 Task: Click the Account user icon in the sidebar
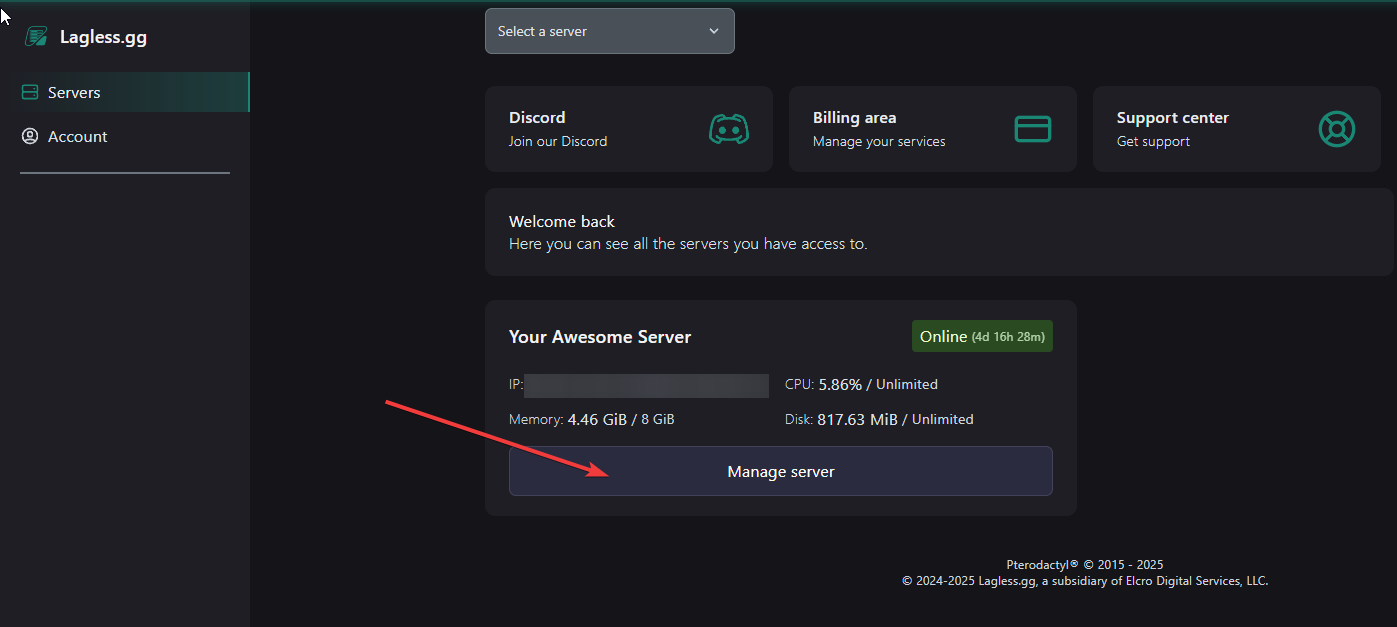click(30, 136)
